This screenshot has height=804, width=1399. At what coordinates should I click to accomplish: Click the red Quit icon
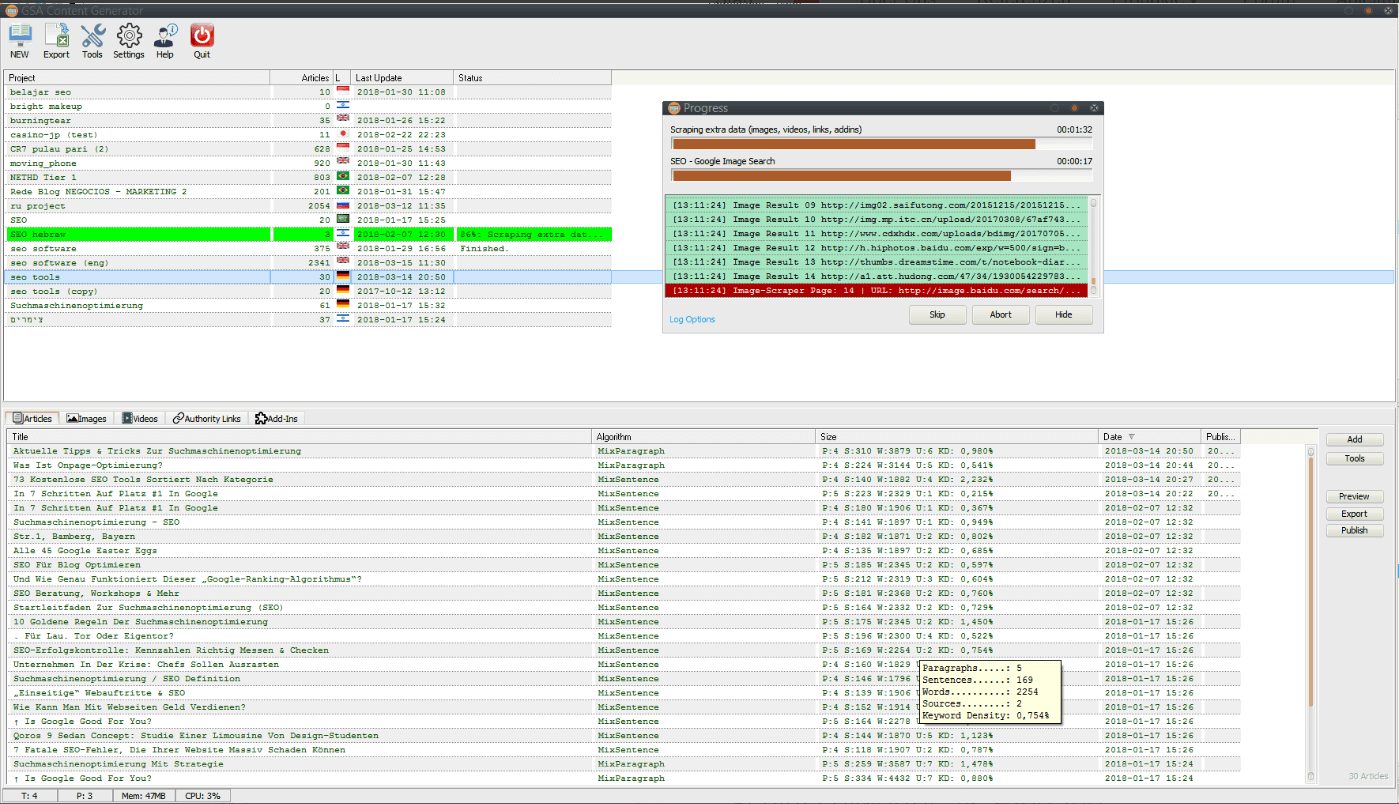click(202, 41)
